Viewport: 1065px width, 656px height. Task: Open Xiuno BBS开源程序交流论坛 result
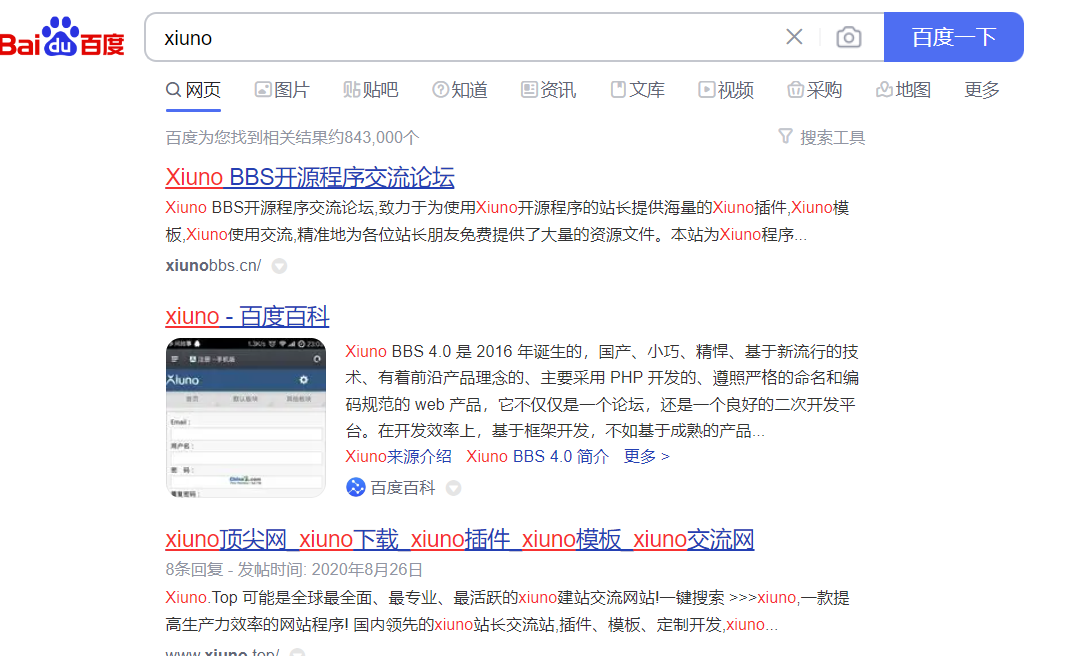(x=310, y=178)
